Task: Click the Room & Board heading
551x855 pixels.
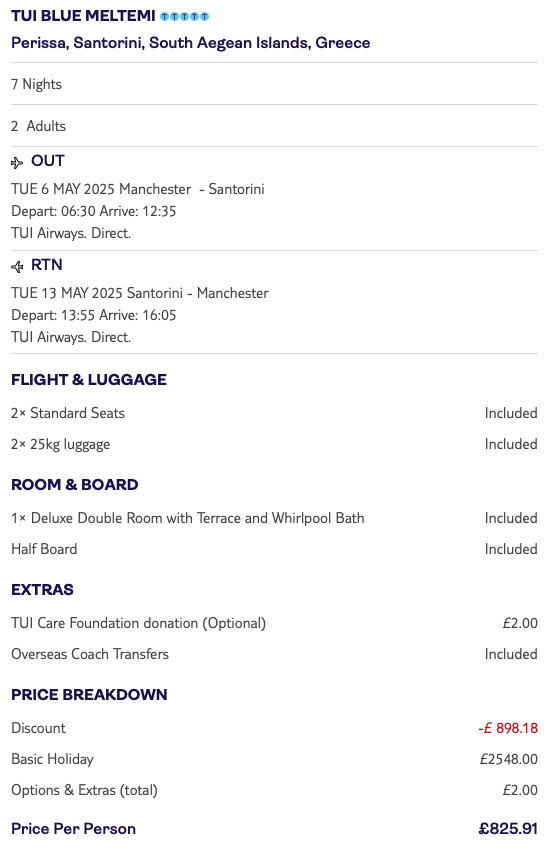Action: click(75, 485)
